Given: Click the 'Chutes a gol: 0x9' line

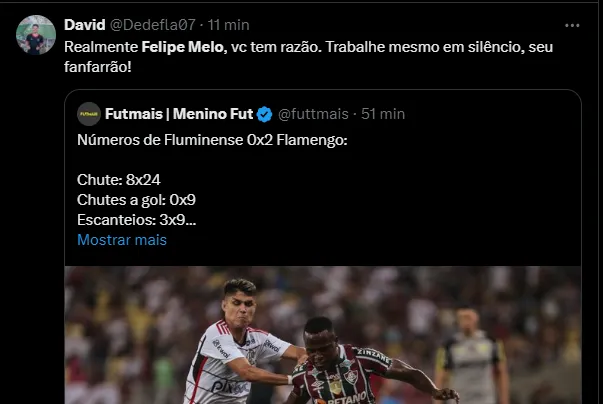Looking at the screenshot, I should coord(136,200).
